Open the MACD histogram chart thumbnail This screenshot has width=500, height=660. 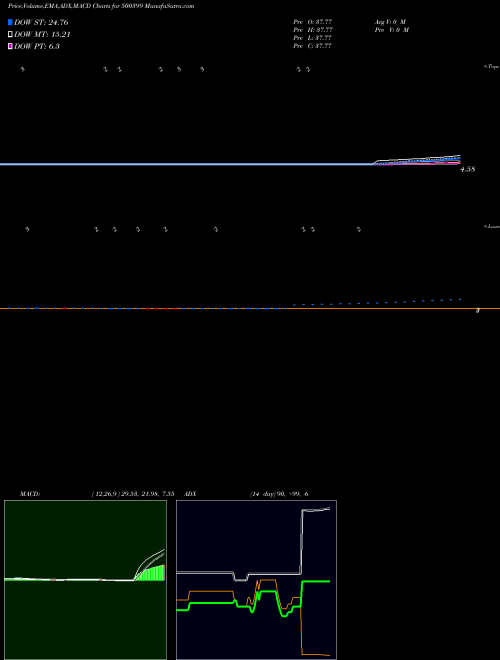[x=85, y=580]
